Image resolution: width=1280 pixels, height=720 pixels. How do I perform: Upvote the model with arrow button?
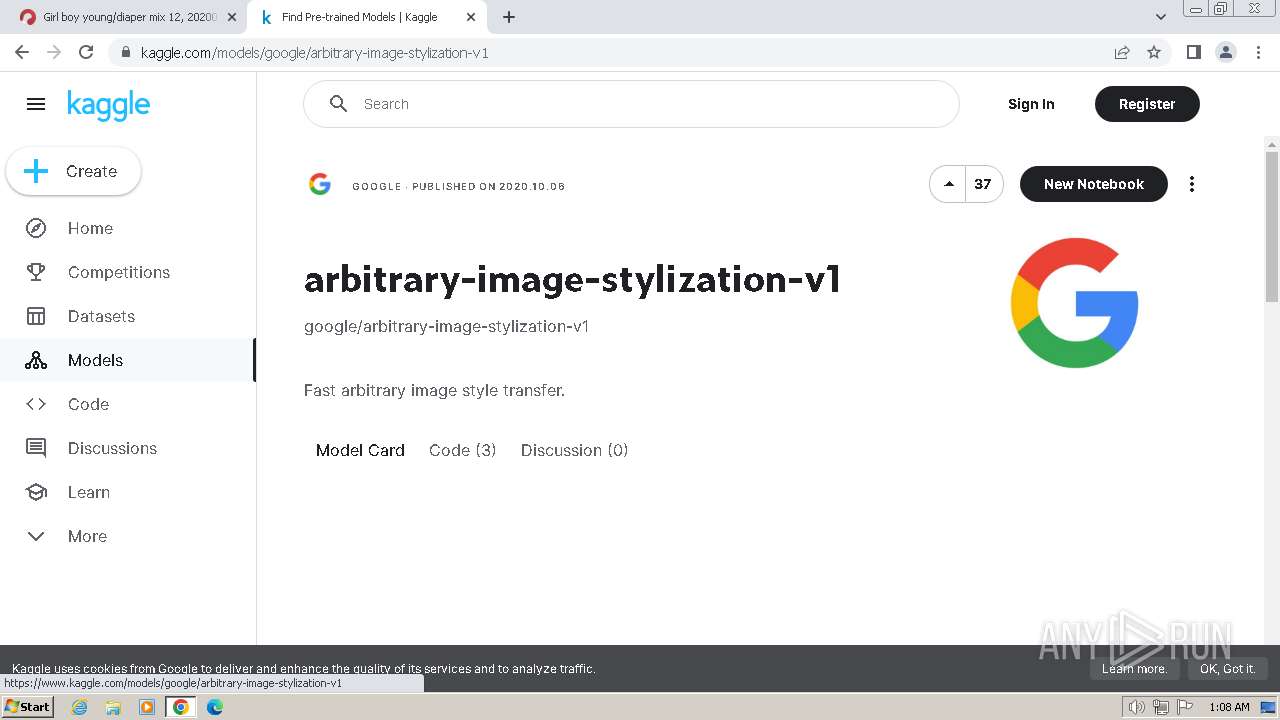click(x=948, y=184)
